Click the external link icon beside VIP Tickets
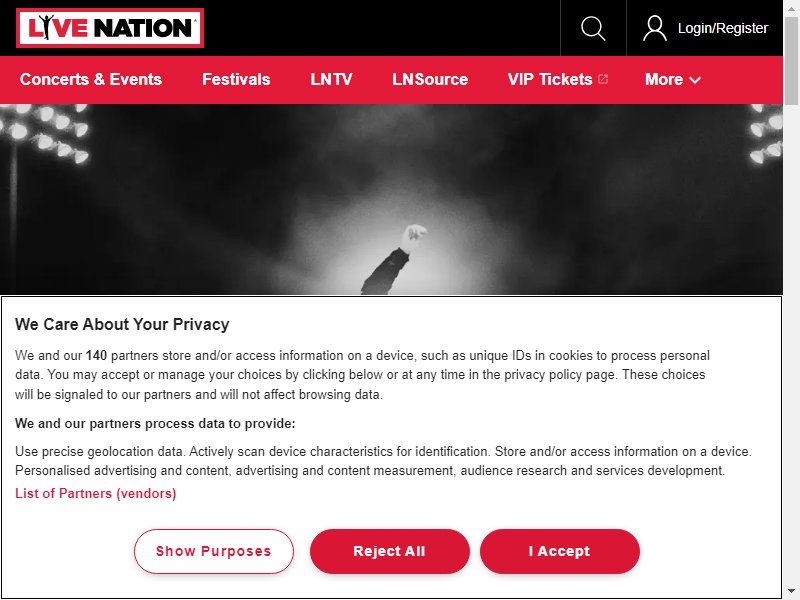The height and width of the screenshot is (600, 800). pyautogui.click(x=603, y=79)
